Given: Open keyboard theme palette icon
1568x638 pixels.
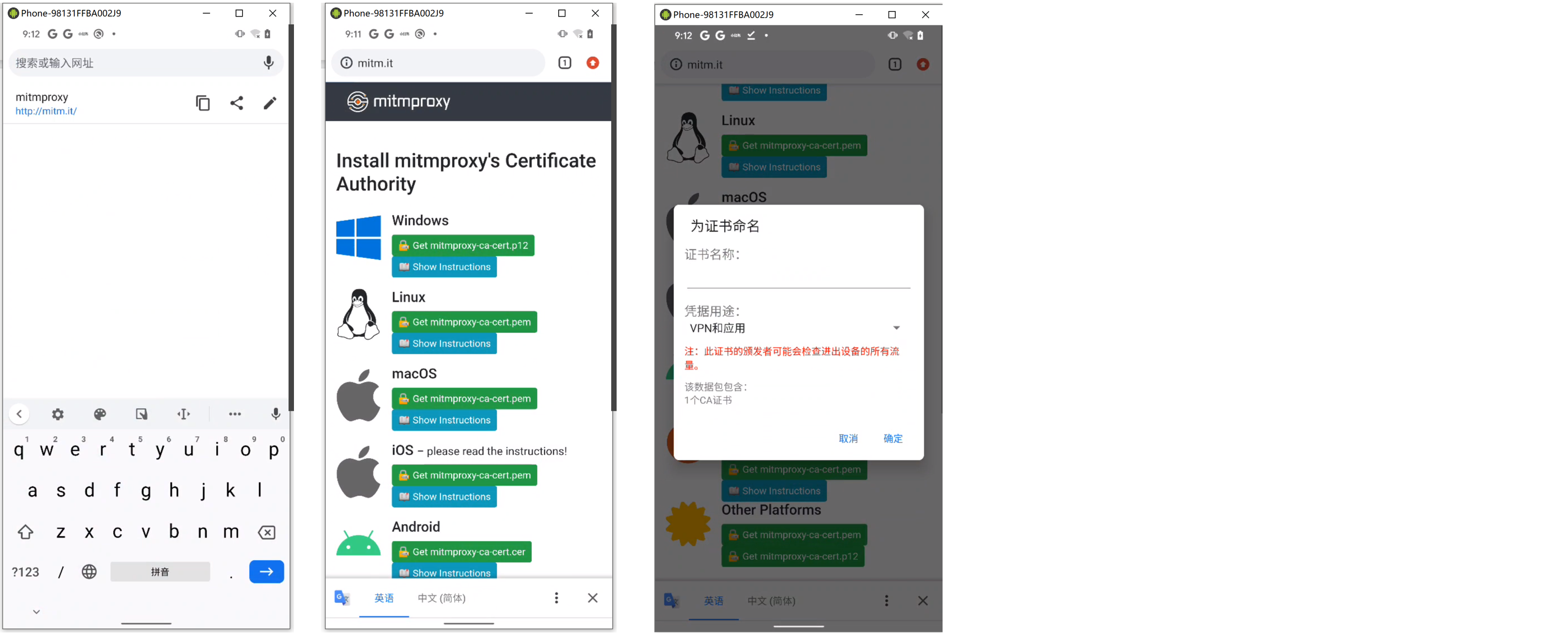Looking at the screenshot, I should tap(100, 414).
